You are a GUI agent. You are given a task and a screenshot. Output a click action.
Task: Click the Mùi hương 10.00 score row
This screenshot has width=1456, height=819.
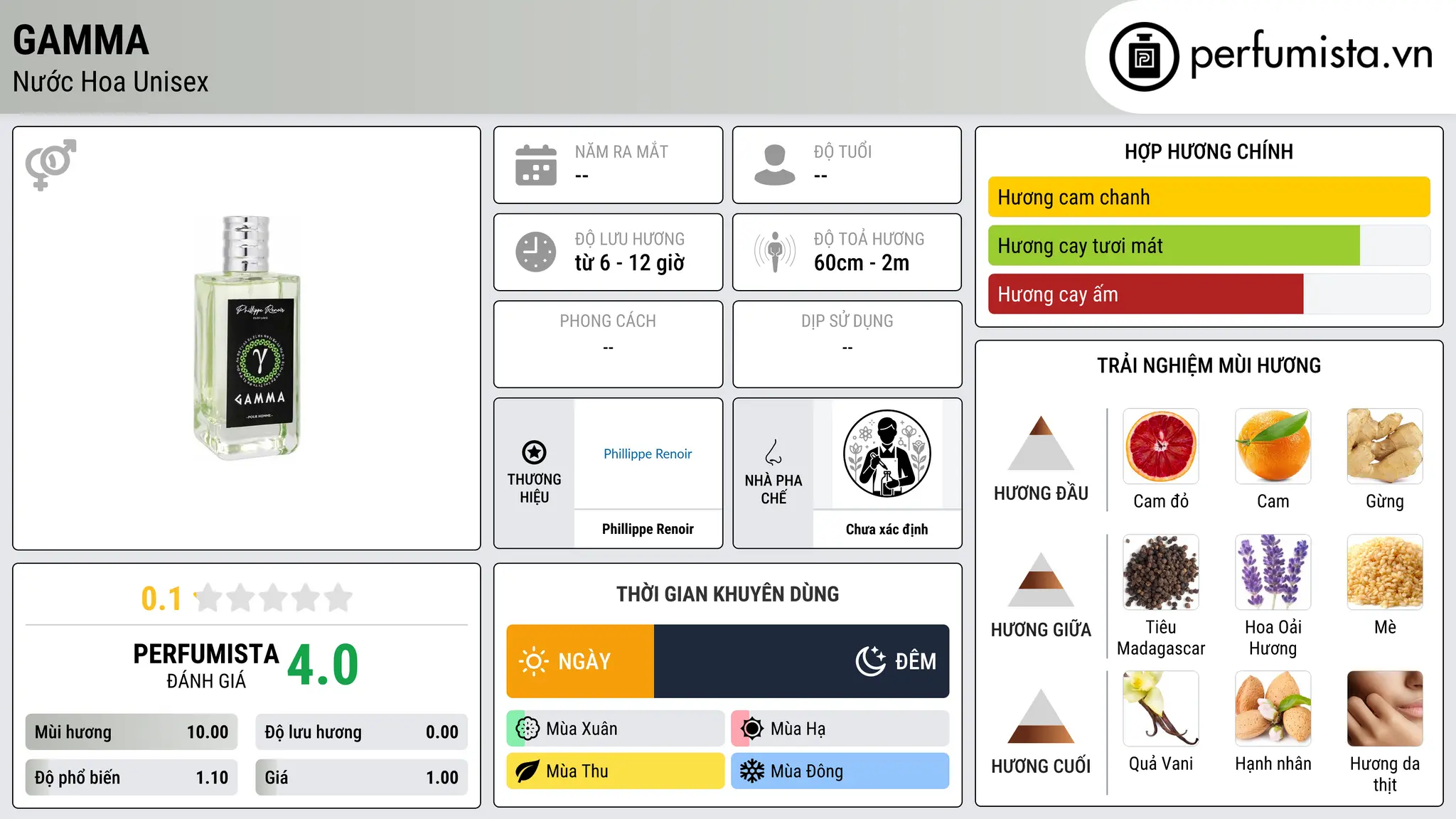coord(132,732)
